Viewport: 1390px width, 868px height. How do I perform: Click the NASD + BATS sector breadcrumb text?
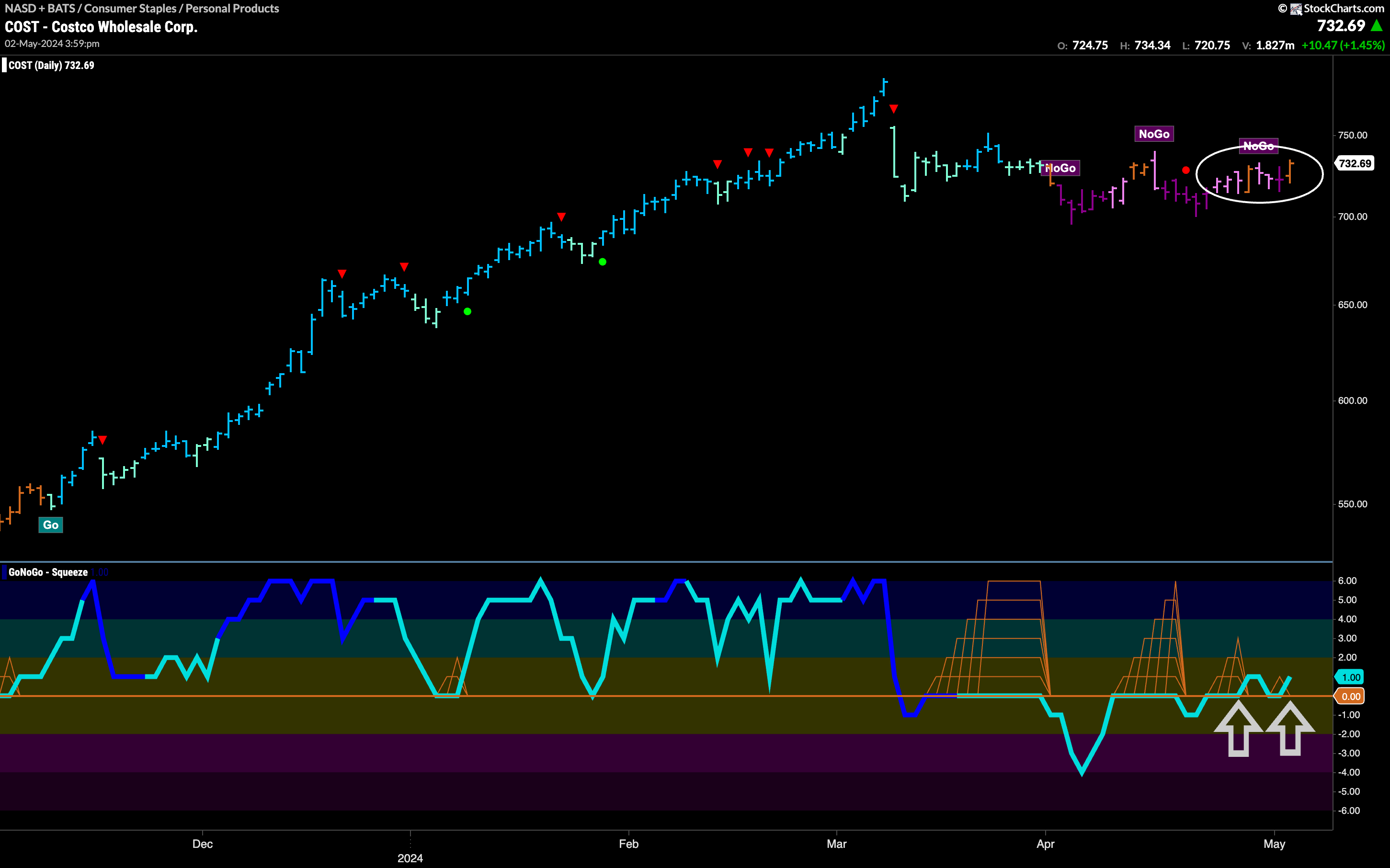142,8
